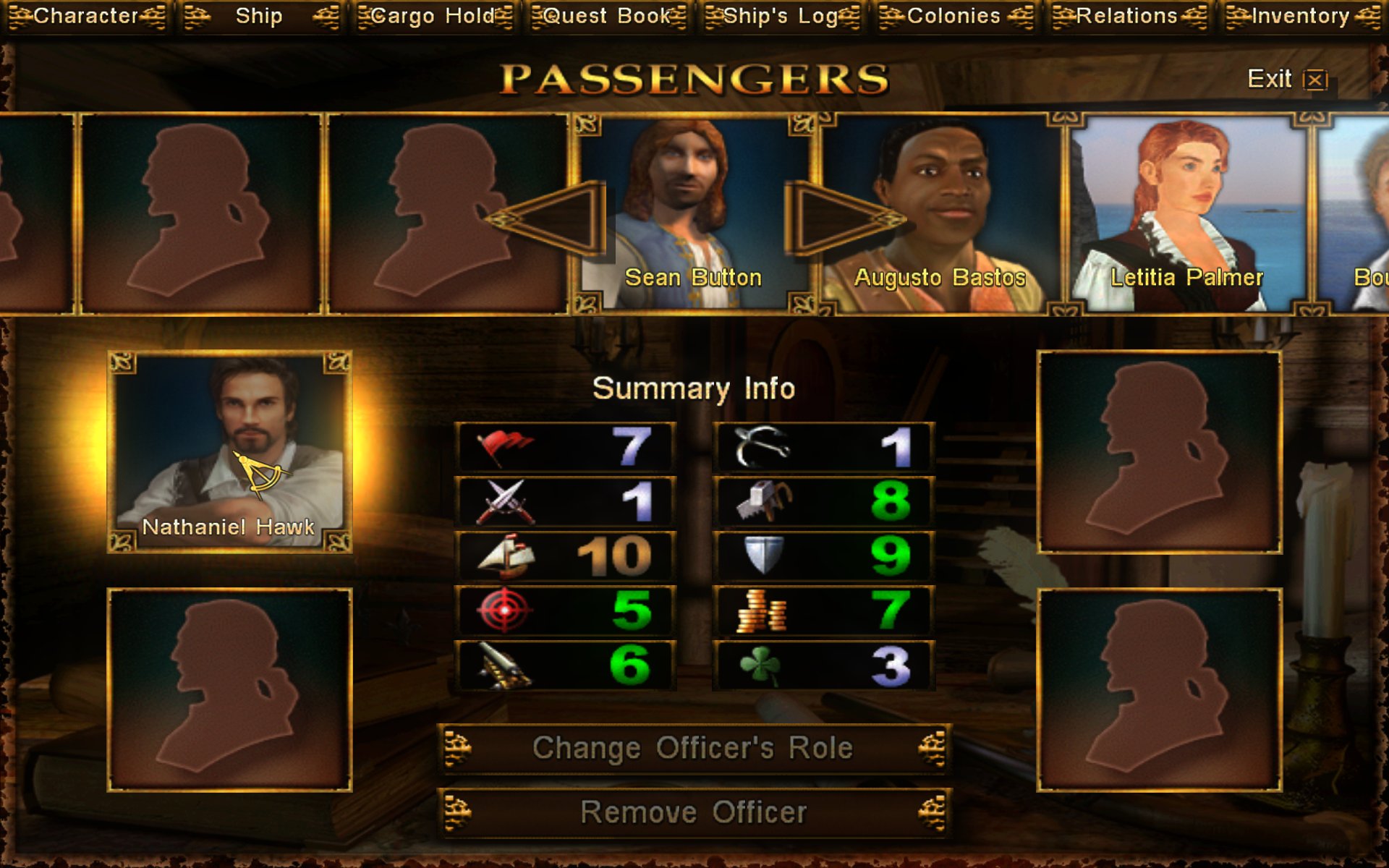Click the hammer and saw Repair icon

[x=763, y=501]
